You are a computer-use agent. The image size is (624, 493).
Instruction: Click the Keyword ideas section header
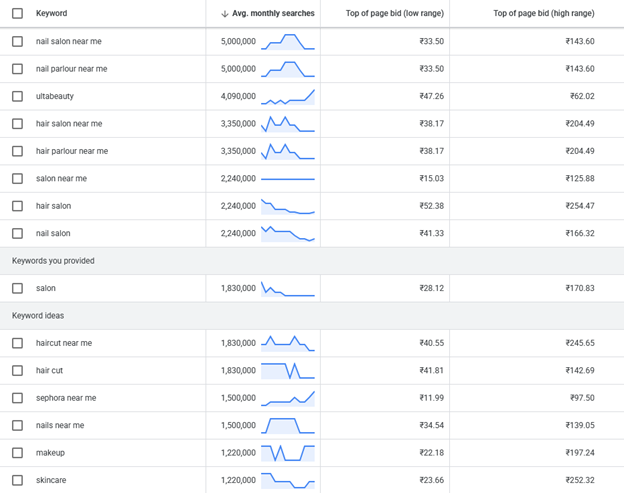[x=38, y=316]
